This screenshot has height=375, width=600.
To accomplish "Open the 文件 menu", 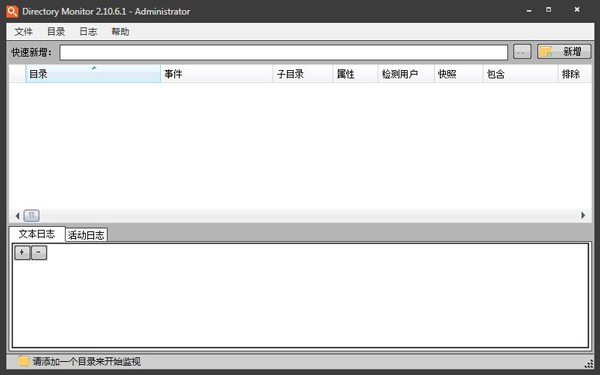I will point(23,32).
